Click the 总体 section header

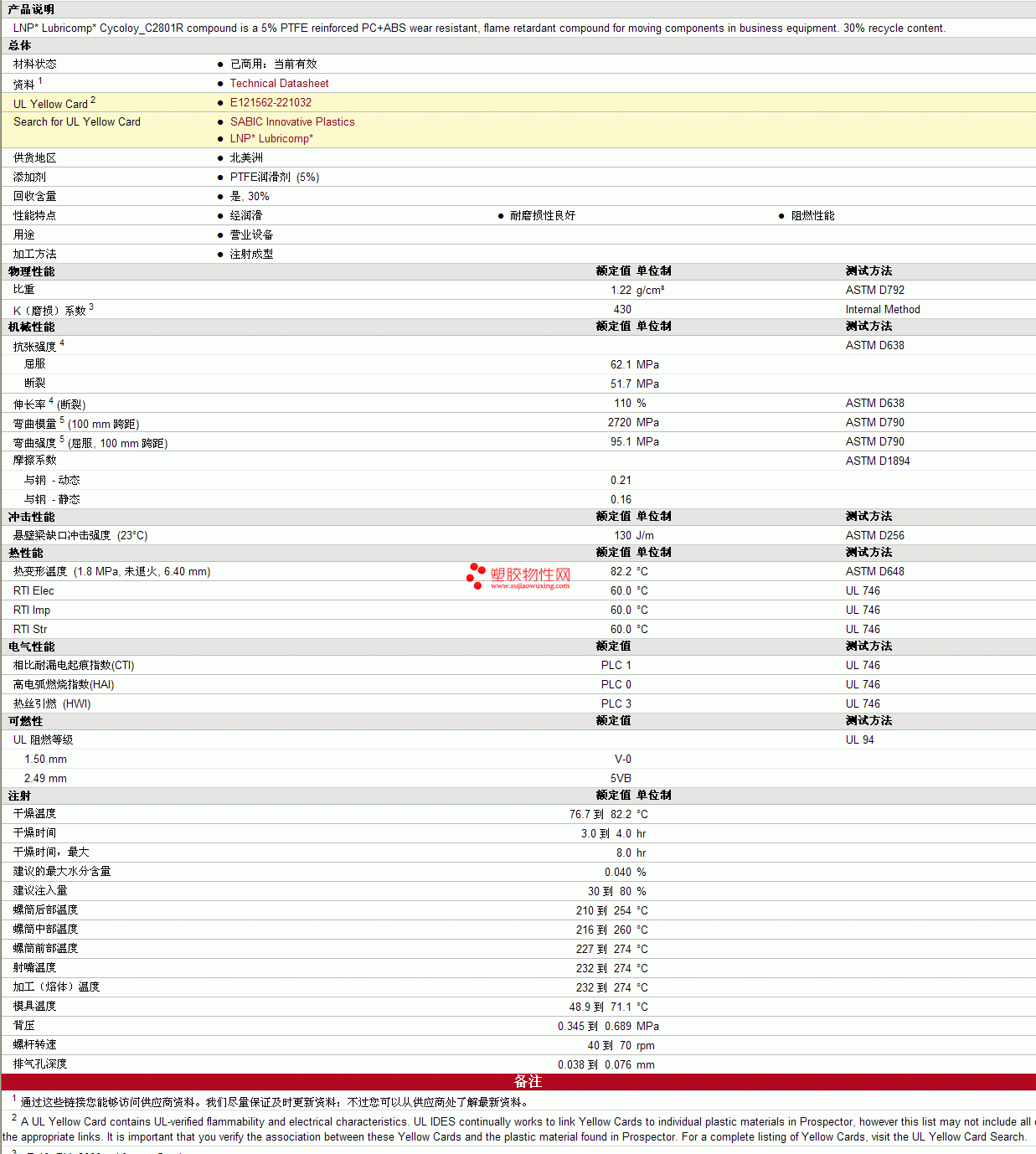pyautogui.click(x=20, y=45)
